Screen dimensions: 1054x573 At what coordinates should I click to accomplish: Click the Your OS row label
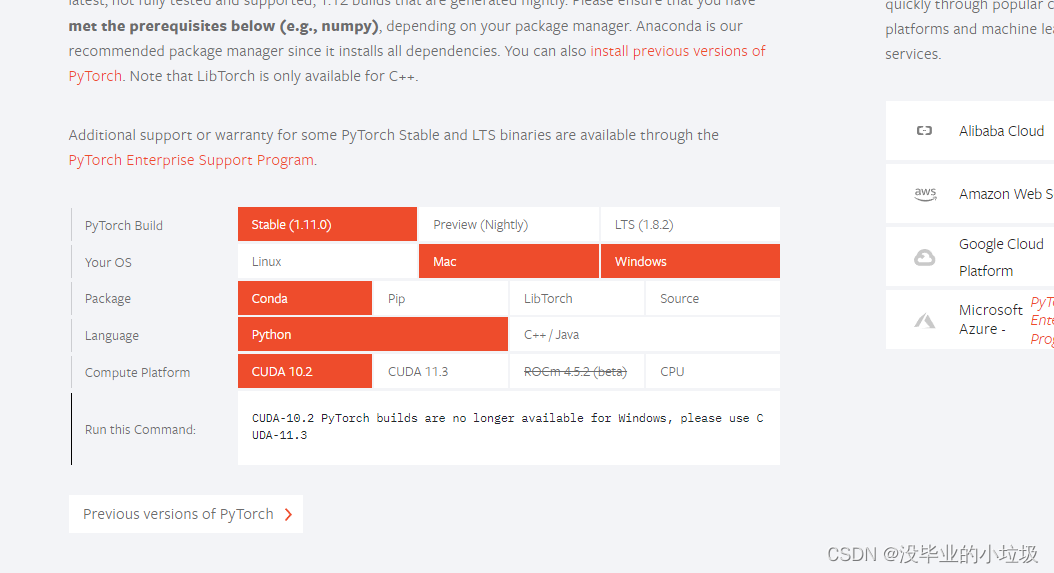(x=108, y=262)
